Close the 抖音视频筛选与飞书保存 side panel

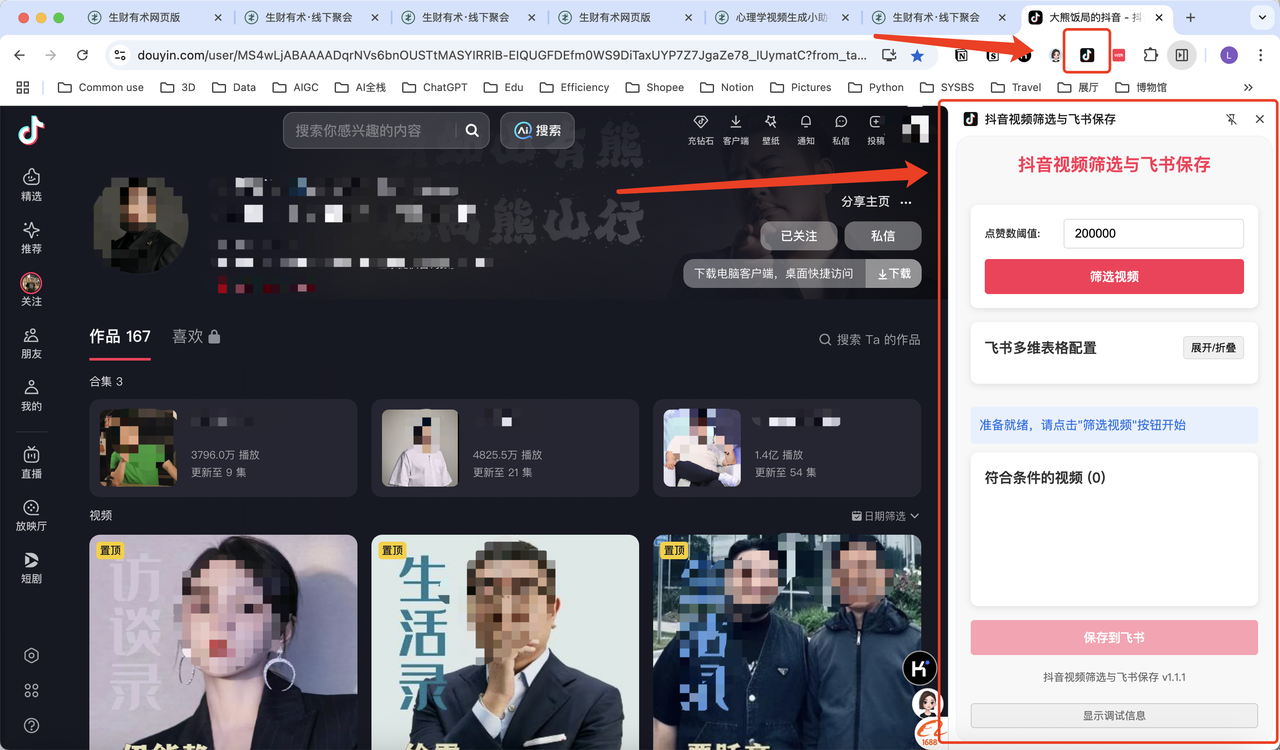1260,119
